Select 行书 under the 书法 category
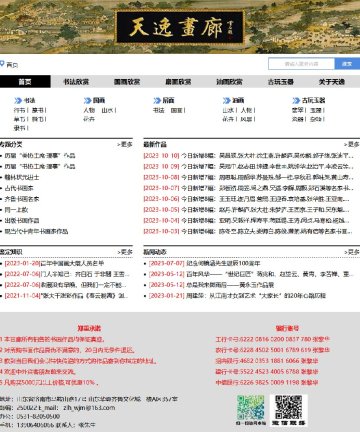This screenshot has height=432, width=360. click(x=19, y=110)
